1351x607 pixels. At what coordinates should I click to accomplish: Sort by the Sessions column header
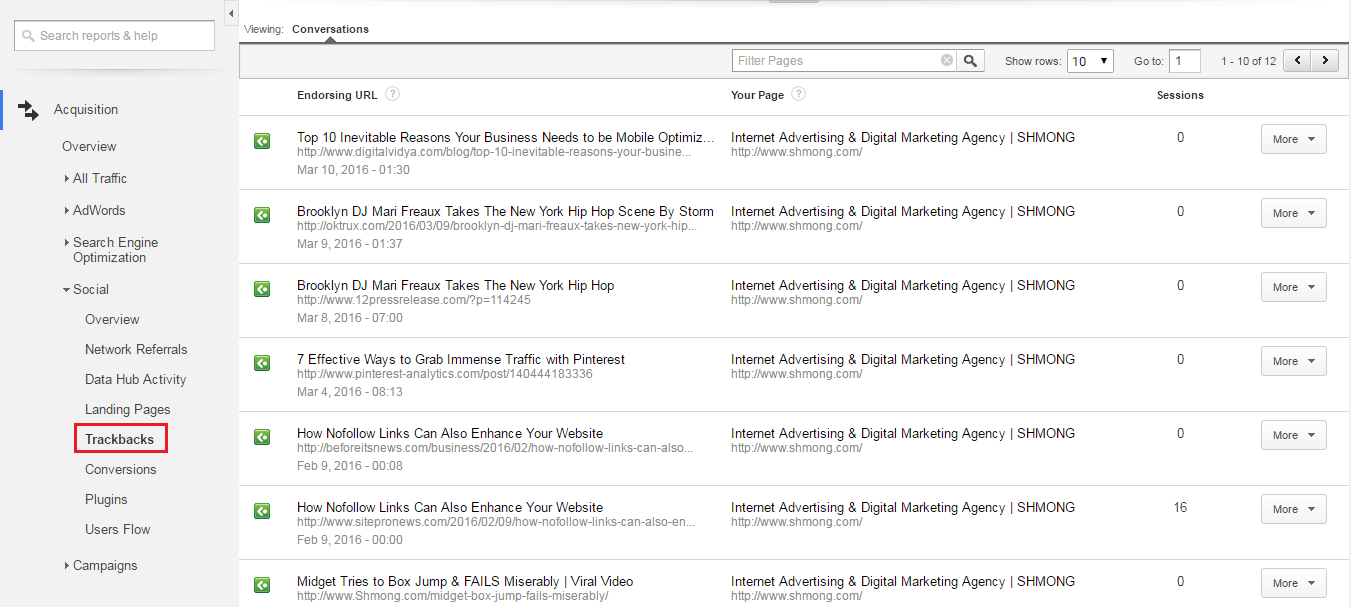coord(1180,95)
